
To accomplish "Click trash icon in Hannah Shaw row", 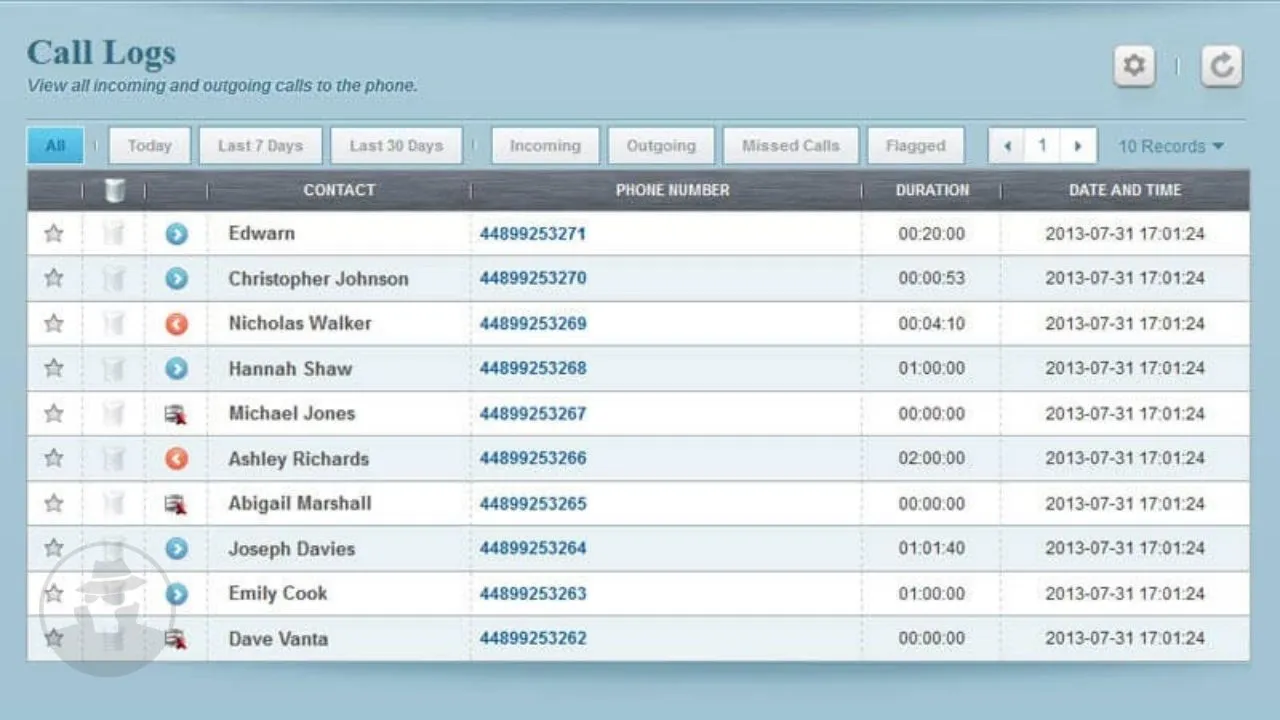I will (x=114, y=369).
